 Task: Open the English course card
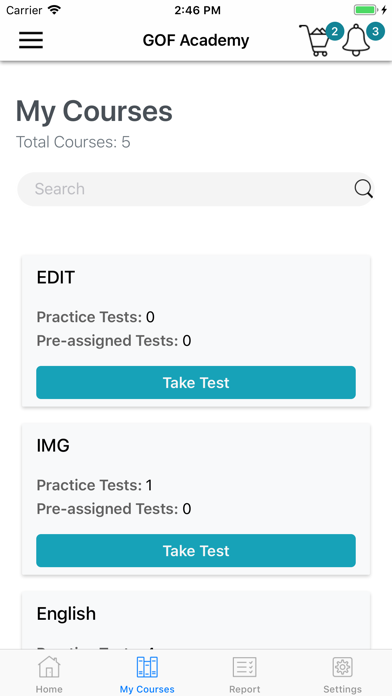(x=196, y=620)
